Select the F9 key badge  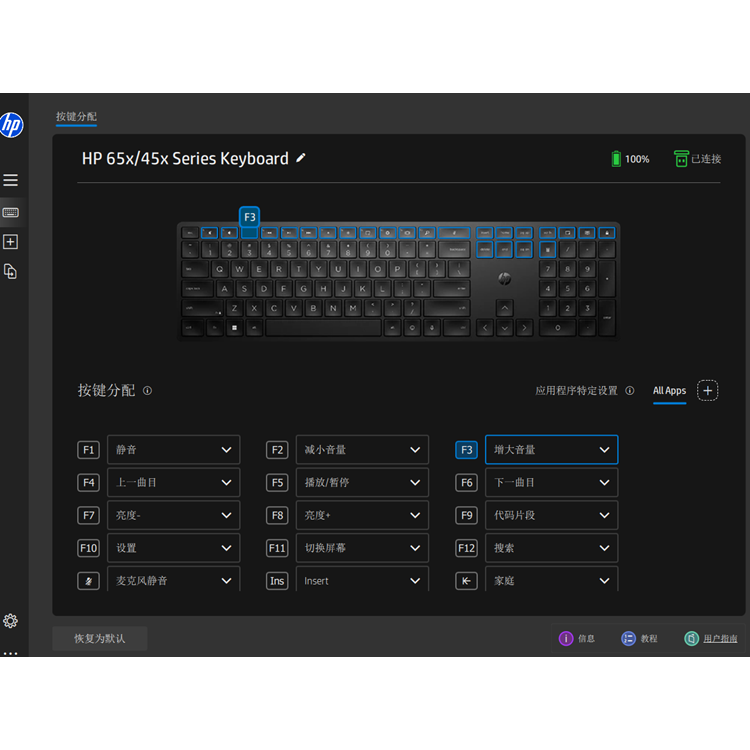(x=466, y=515)
